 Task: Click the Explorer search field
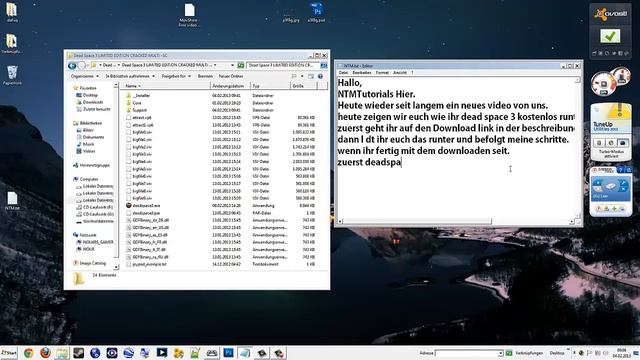(x=283, y=65)
